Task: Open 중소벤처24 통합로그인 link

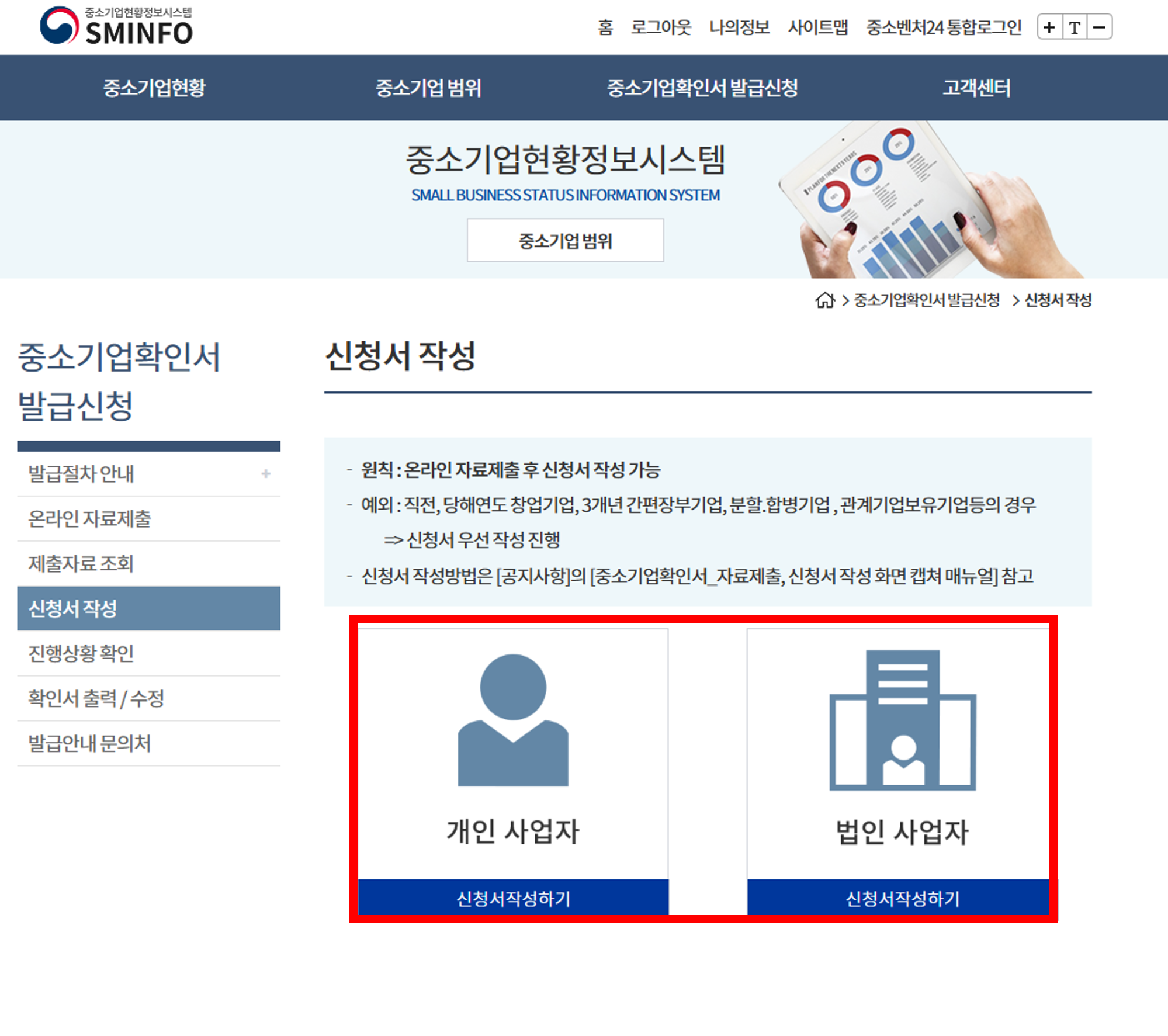Action: click(x=943, y=27)
